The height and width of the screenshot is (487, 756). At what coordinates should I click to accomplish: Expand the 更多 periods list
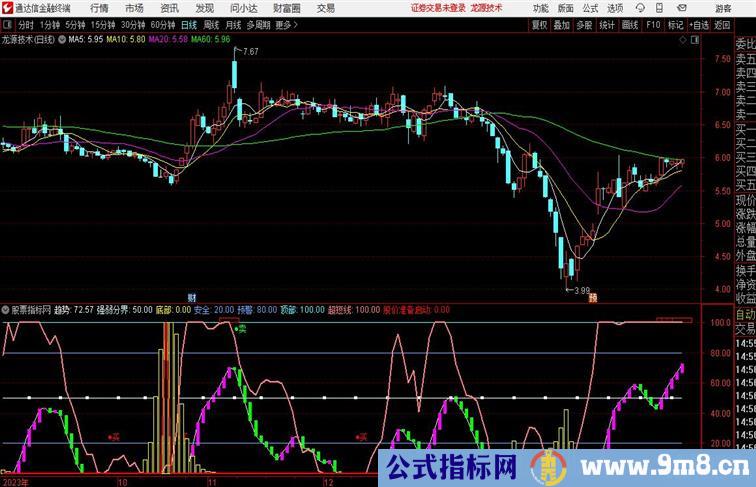[x=286, y=25]
